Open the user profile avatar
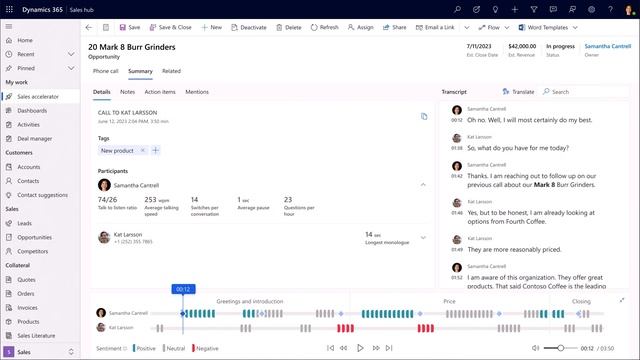The width and height of the screenshot is (640, 360). [629, 10]
